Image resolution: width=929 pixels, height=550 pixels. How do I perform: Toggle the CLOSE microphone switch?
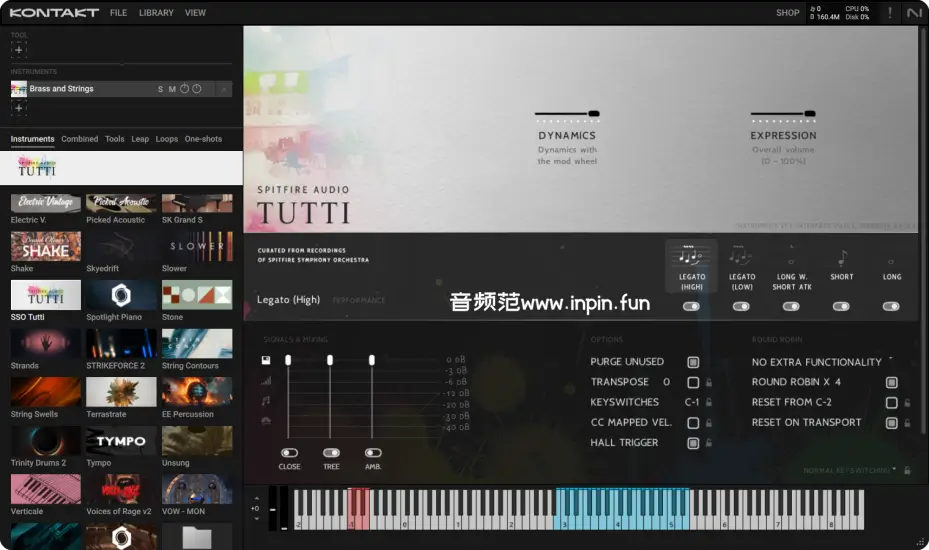click(x=289, y=453)
